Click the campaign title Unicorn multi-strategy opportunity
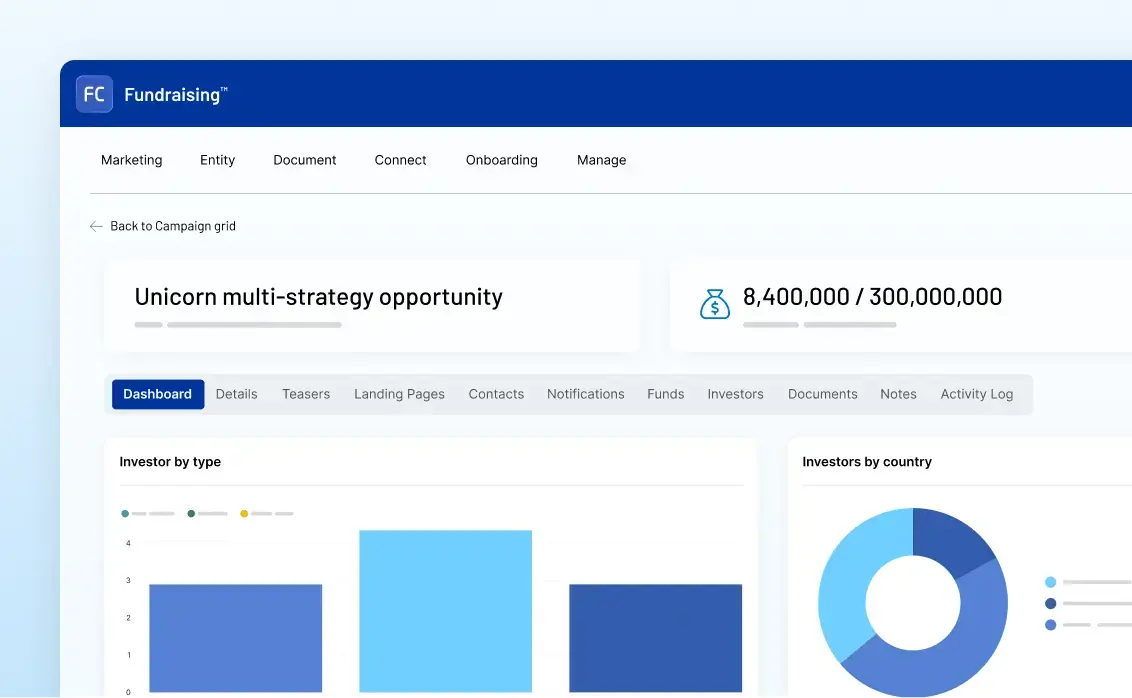The image size is (1132, 698). [318, 297]
